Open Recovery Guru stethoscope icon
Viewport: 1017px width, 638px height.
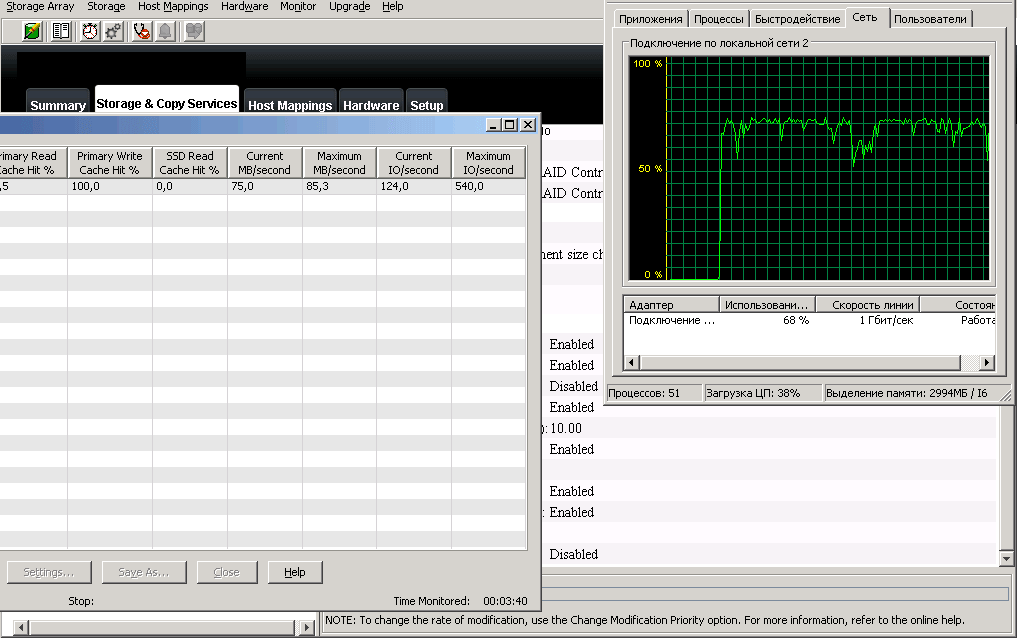point(142,31)
